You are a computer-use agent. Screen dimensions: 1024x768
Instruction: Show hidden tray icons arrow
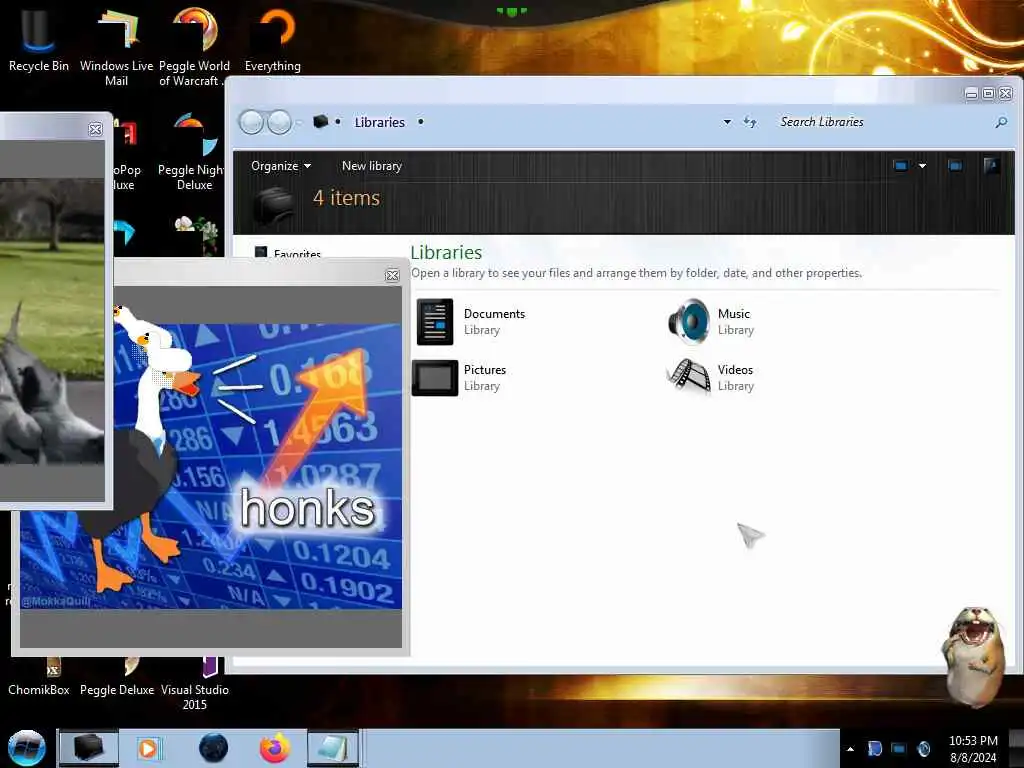click(x=850, y=749)
